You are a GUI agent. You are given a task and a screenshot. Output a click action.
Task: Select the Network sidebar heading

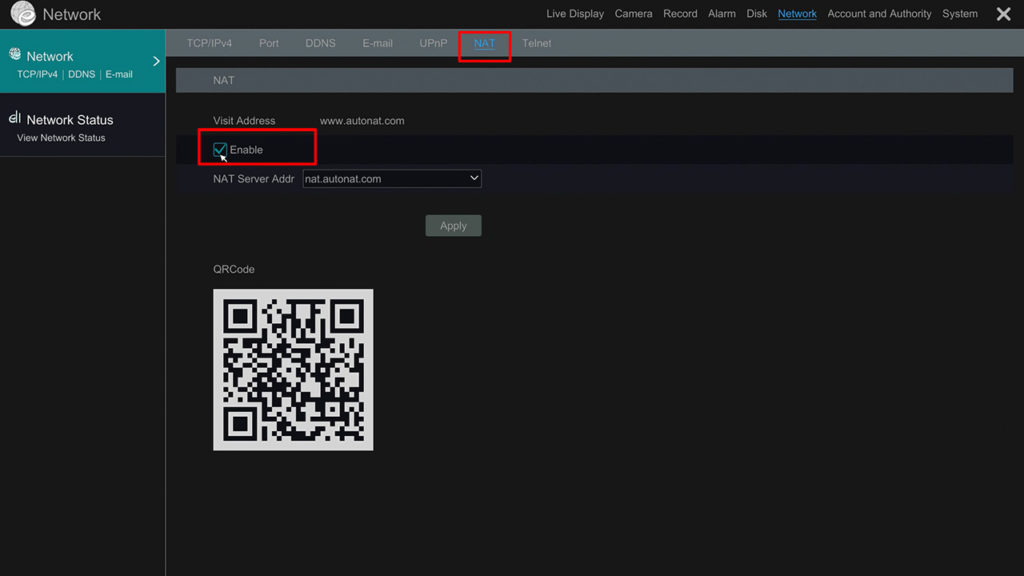point(50,56)
